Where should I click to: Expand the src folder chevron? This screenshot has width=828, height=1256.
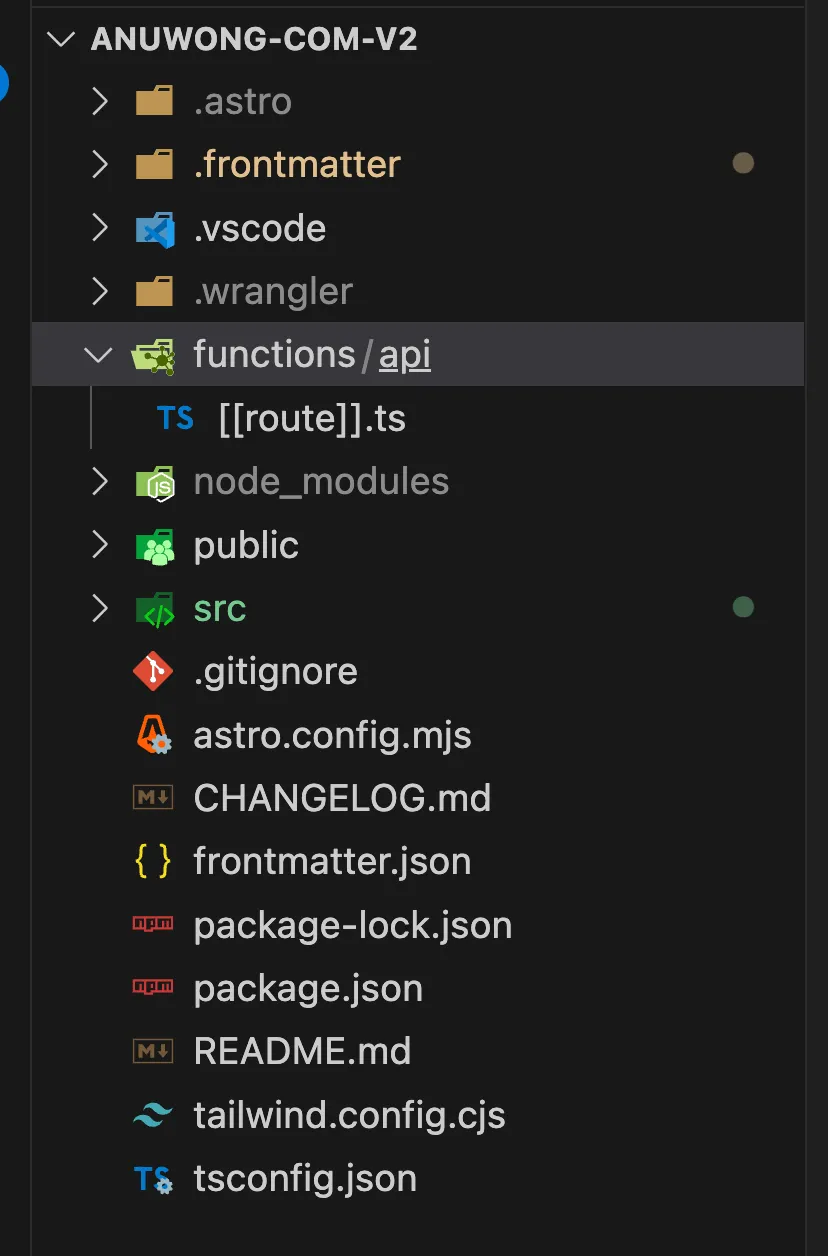click(99, 608)
